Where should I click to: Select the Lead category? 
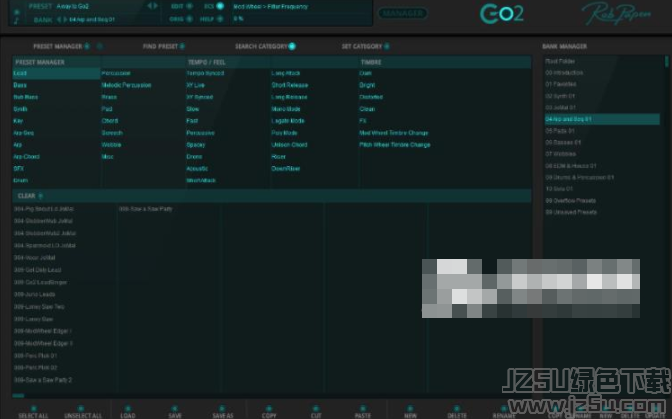pos(56,73)
